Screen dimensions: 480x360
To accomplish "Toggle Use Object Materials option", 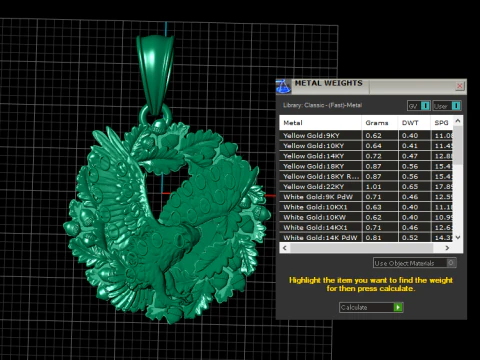I will [x=414, y=263].
